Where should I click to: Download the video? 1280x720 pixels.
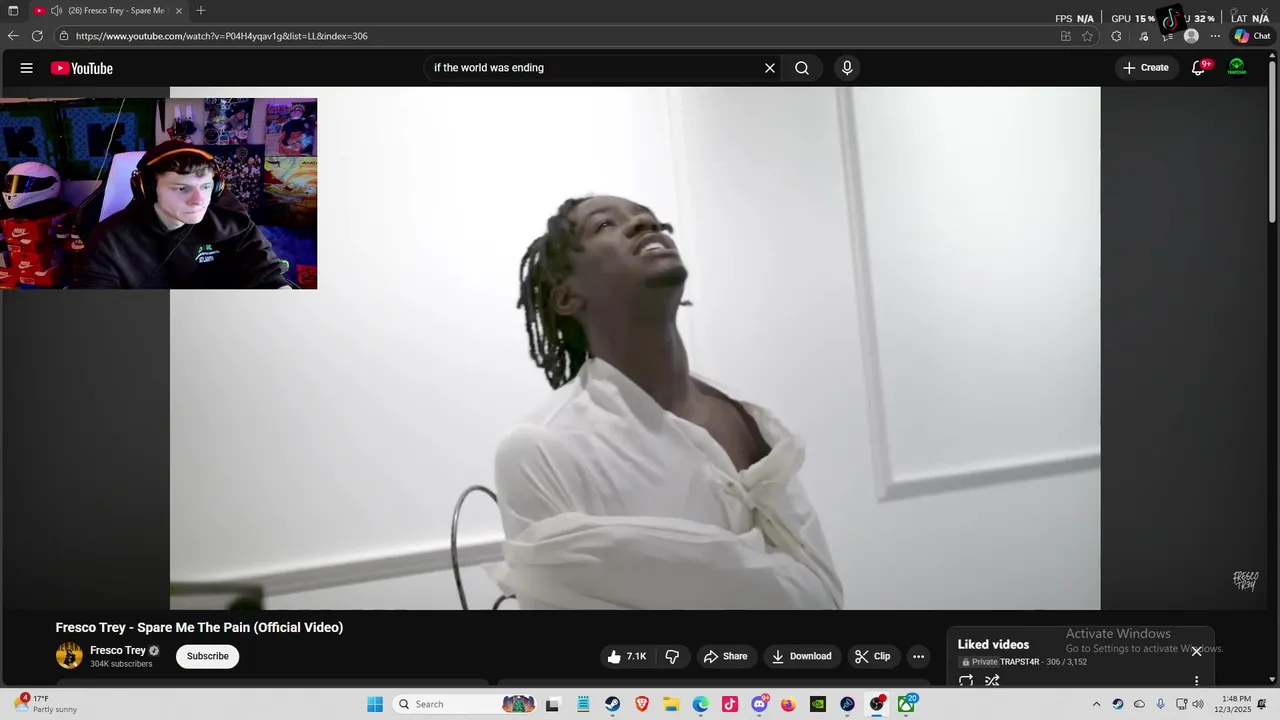(802, 656)
